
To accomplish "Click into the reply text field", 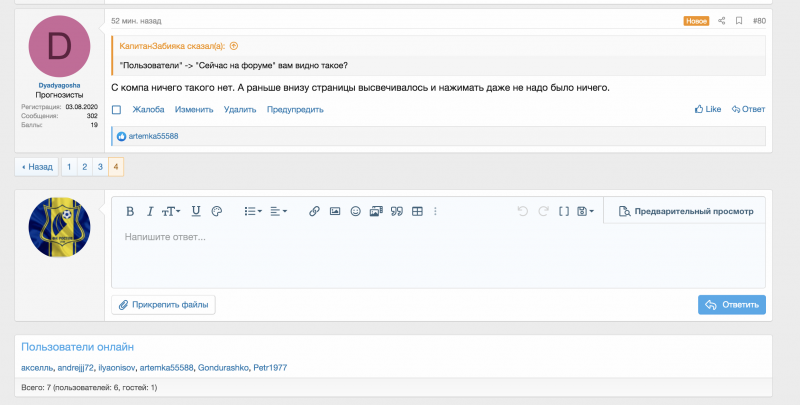I will (x=438, y=255).
